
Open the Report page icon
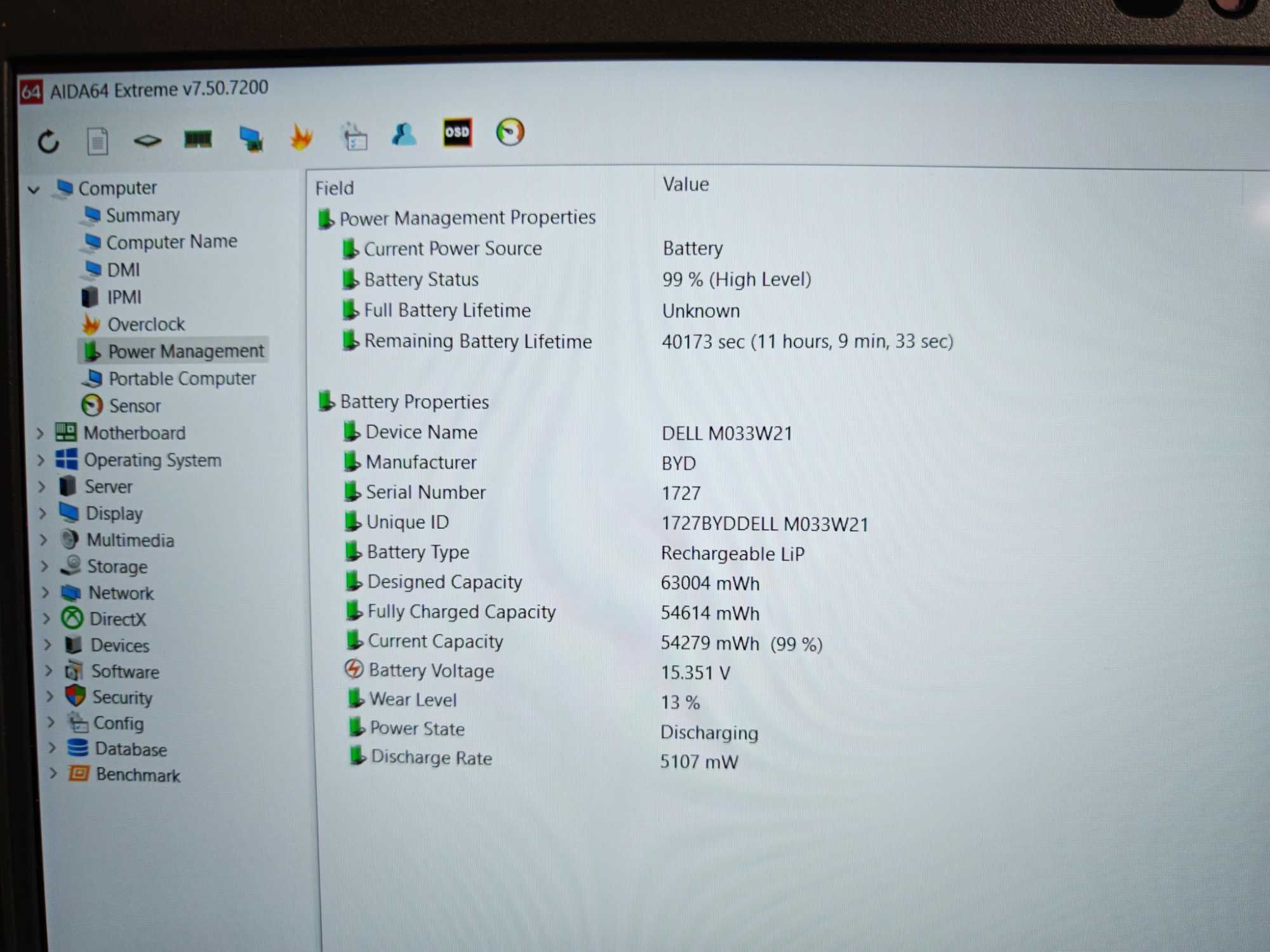click(97, 141)
